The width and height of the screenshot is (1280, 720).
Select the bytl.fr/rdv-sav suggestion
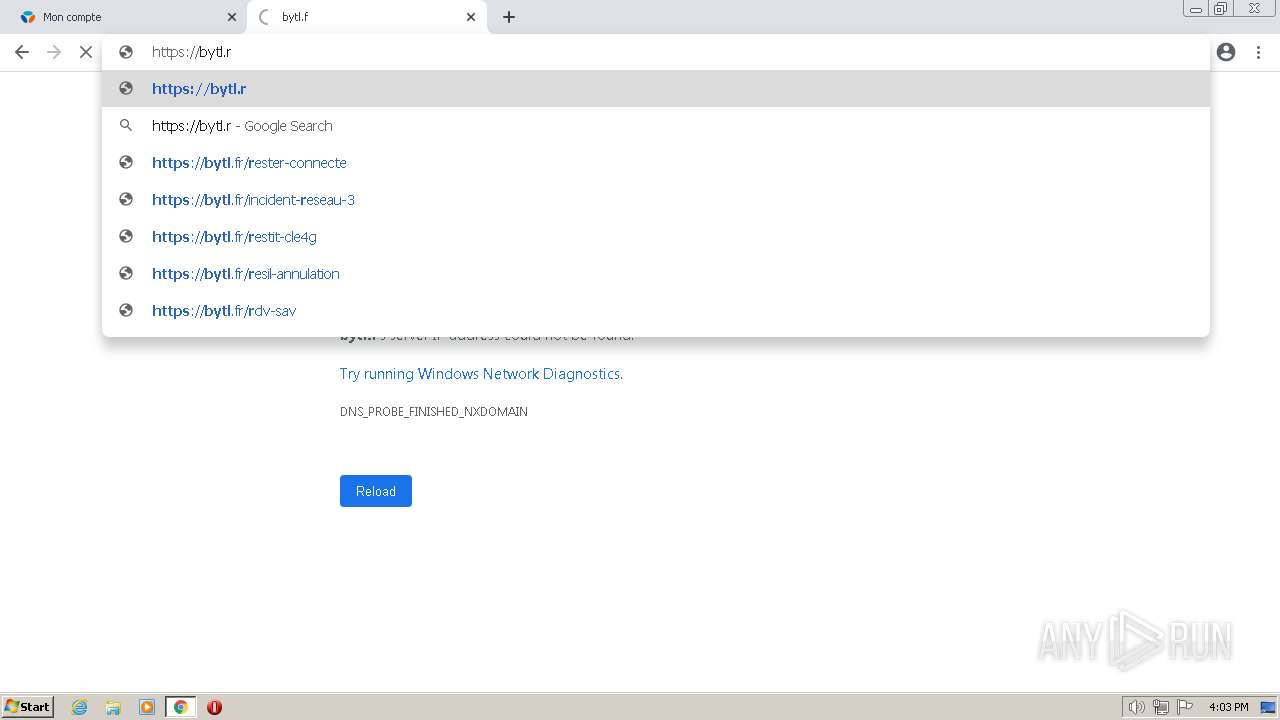click(656, 311)
